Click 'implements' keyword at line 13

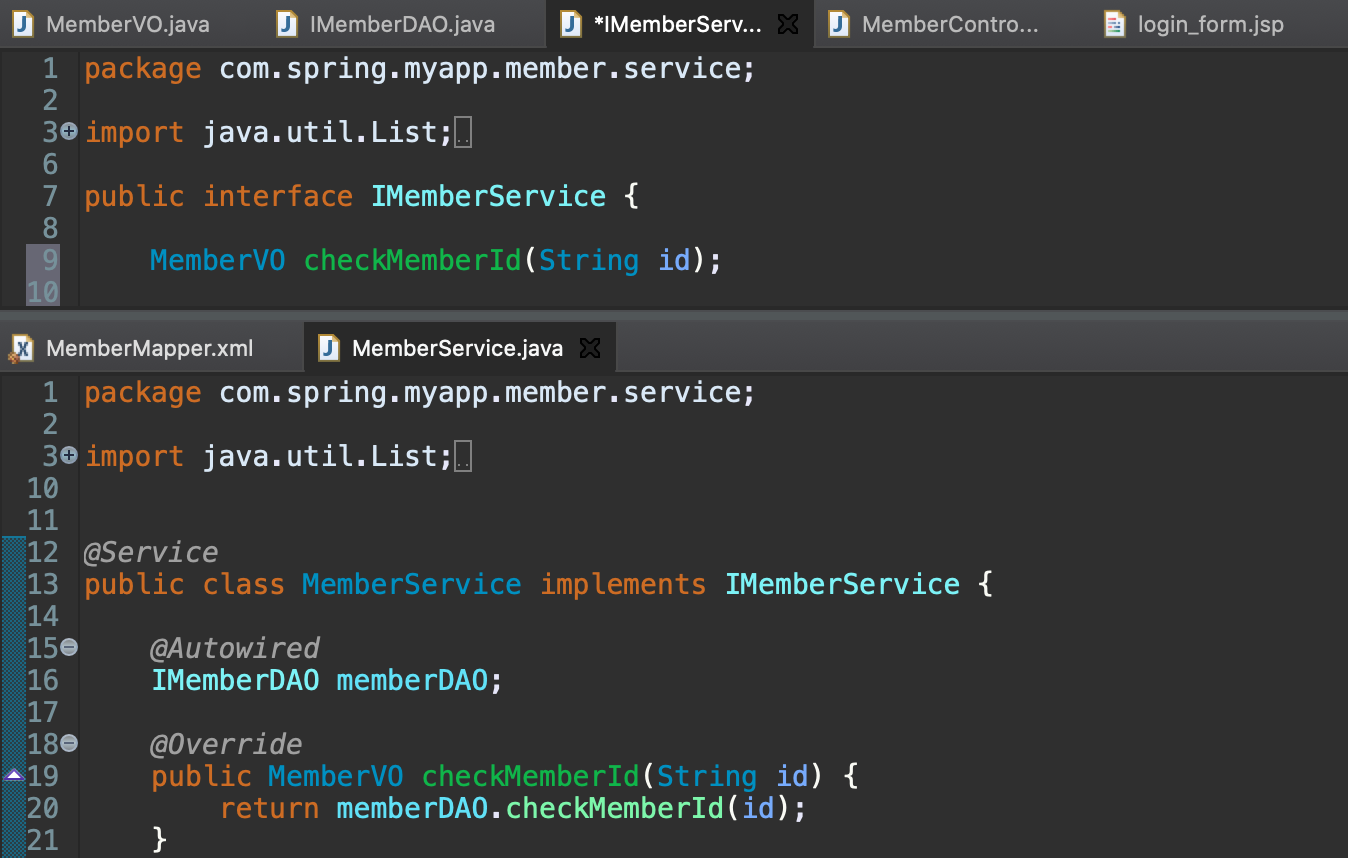(623, 584)
